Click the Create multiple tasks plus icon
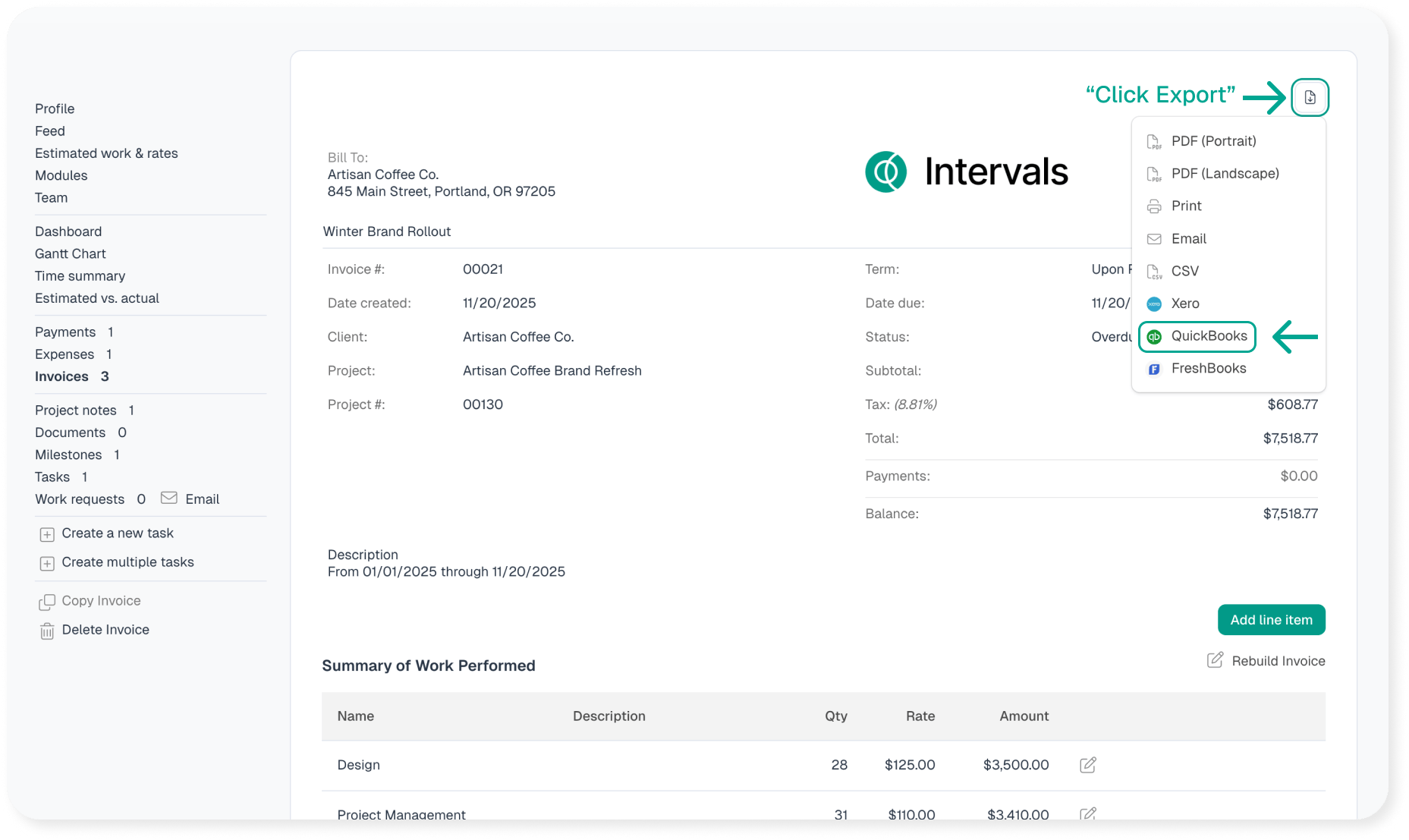This screenshot has width=1409, height=840. (47, 563)
